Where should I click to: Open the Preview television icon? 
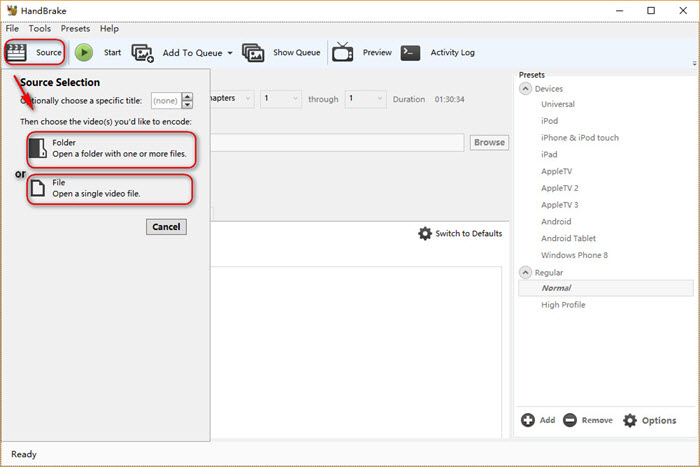[x=342, y=52]
